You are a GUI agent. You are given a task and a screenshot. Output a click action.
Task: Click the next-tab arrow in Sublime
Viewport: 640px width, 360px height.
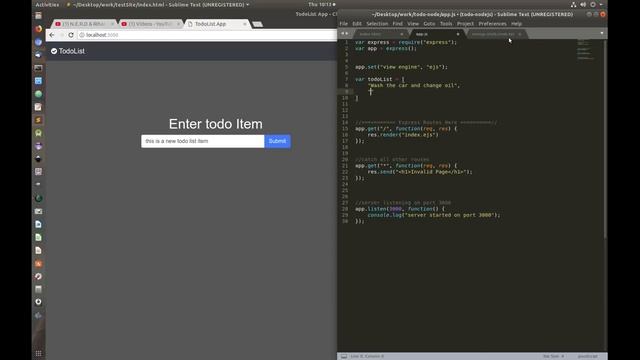tap(347, 33)
